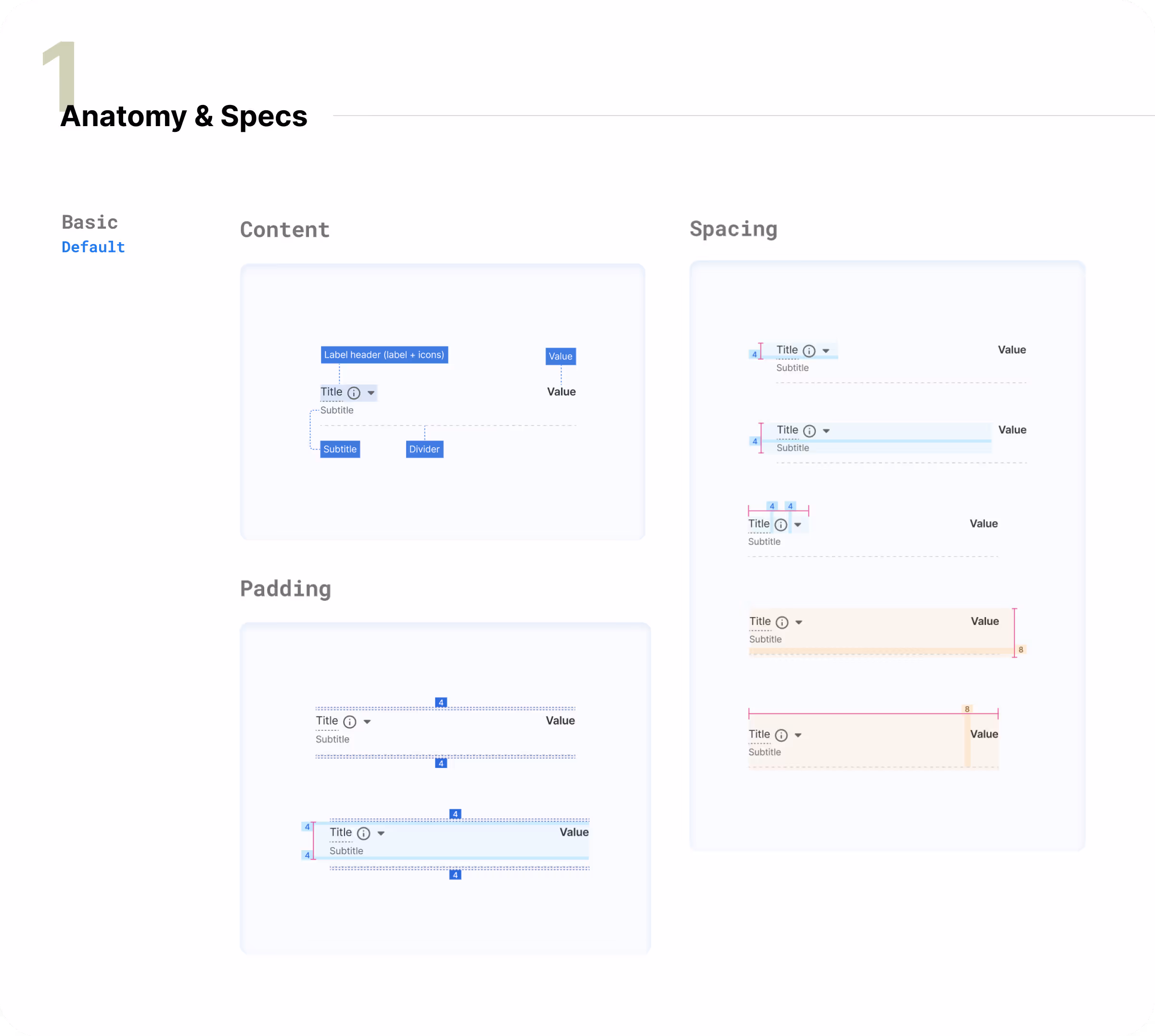
Task: Click info icon in orange Spacing example with '8' at its right end
Action: point(783,622)
